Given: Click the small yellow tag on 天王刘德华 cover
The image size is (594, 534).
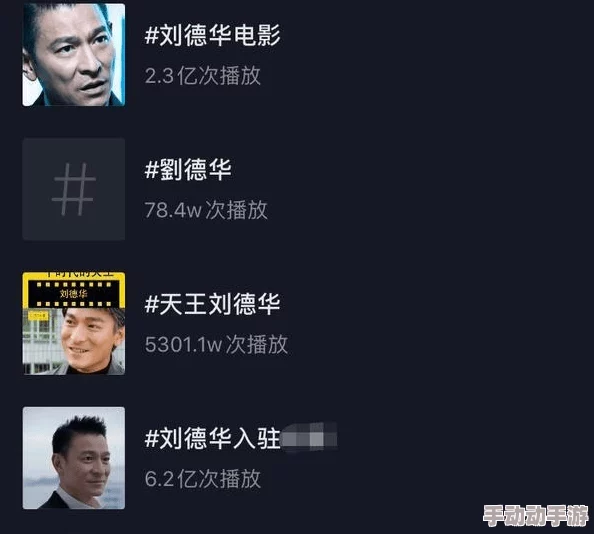Looking at the screenshot, I should pyautogui.click(x=38, y=315).
